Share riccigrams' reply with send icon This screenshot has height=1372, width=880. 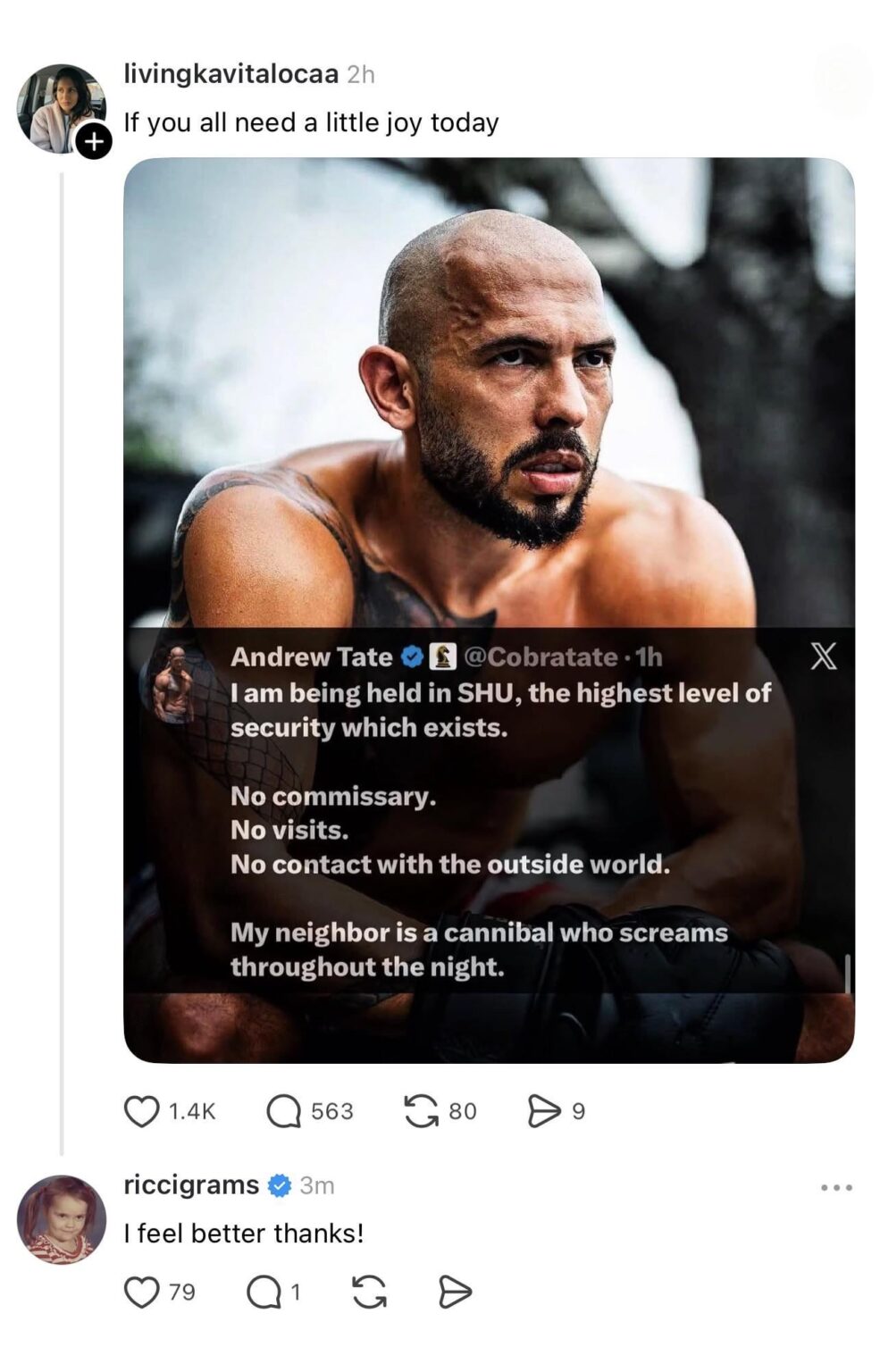[x=455, y=1292]
